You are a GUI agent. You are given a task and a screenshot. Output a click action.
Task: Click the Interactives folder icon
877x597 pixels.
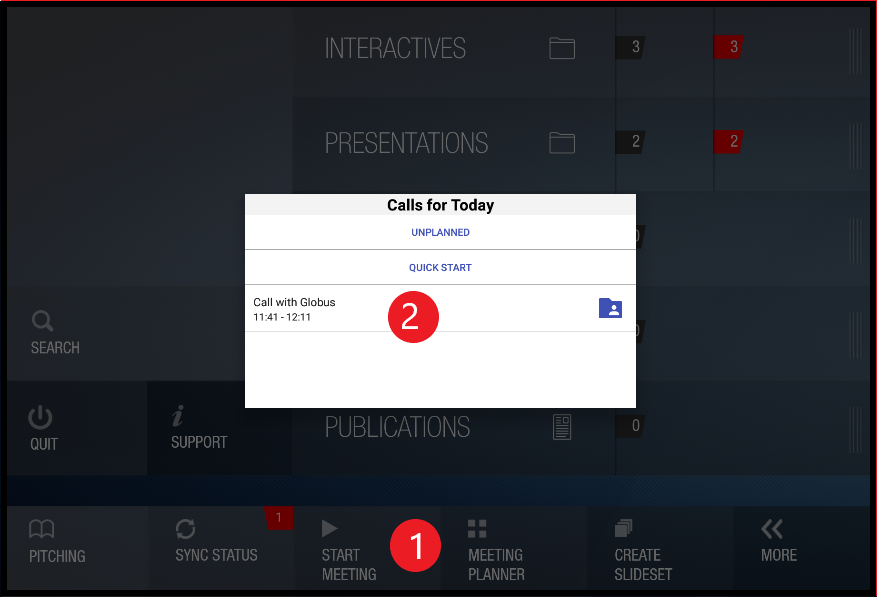click(561, 47)
